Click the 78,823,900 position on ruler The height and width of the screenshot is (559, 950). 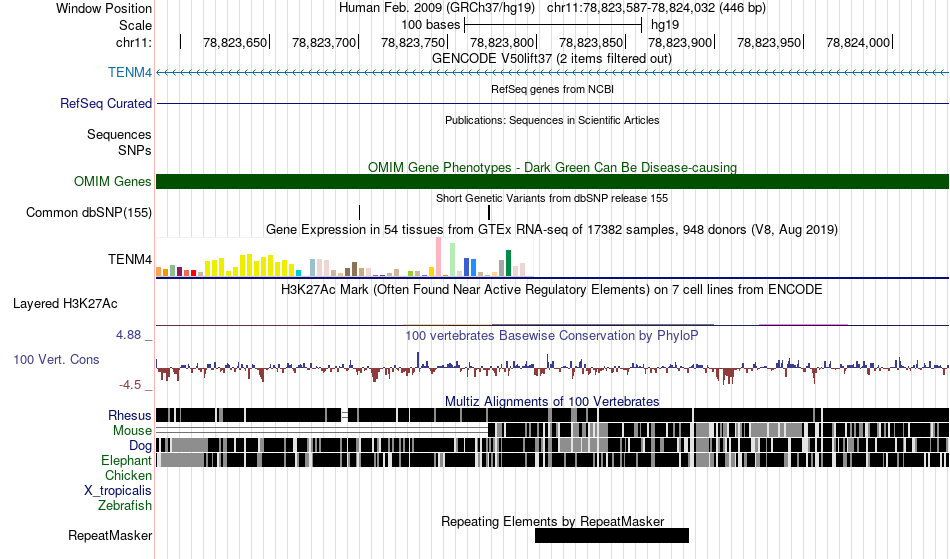[x=680, y=42]
